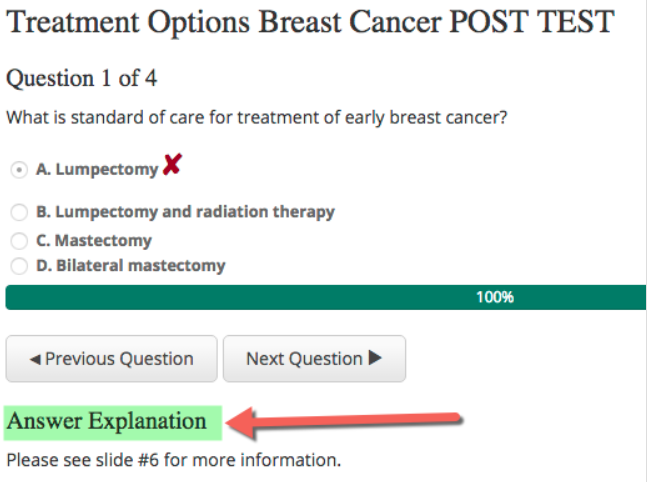The width and height of the screenshot is (653, 482).
Task: Advance using the Next Question button
Action: coord(314,359)
